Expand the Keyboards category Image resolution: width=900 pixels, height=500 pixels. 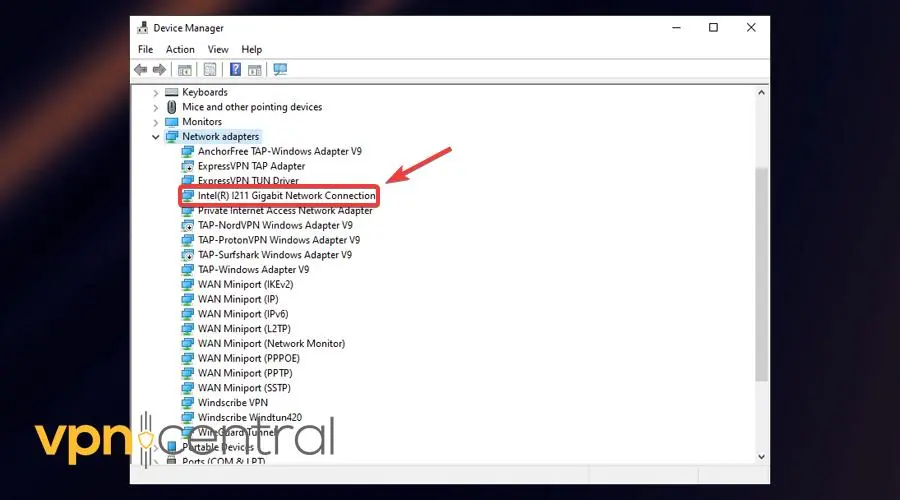(x=156, y=92)
